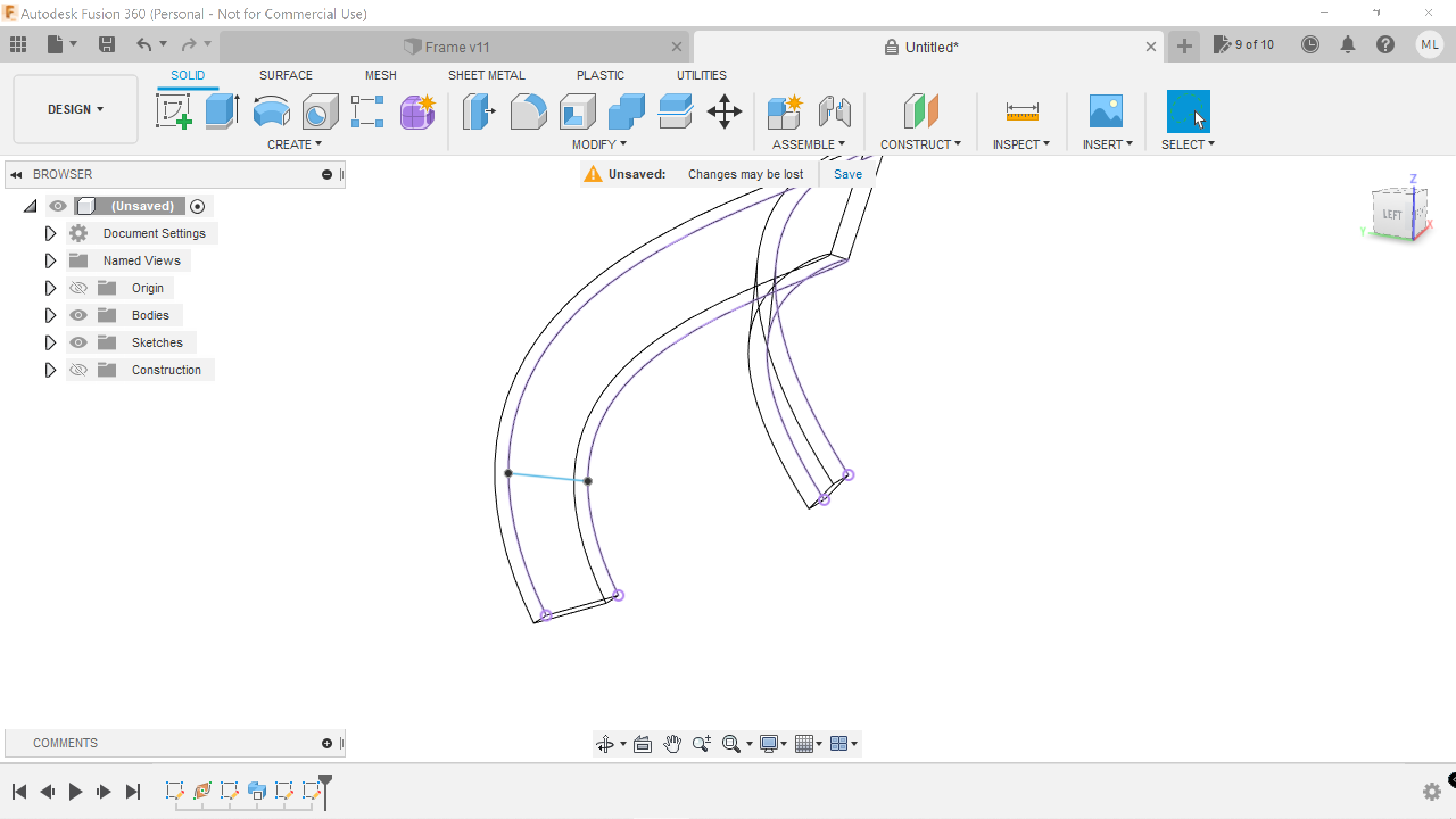Select the Shell tool icon

pos(577,111)
